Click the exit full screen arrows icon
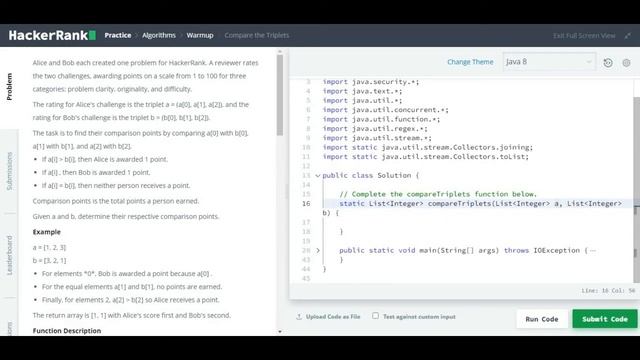The width and height of the screenshot is (640, 360). click(x=628, y=36)
